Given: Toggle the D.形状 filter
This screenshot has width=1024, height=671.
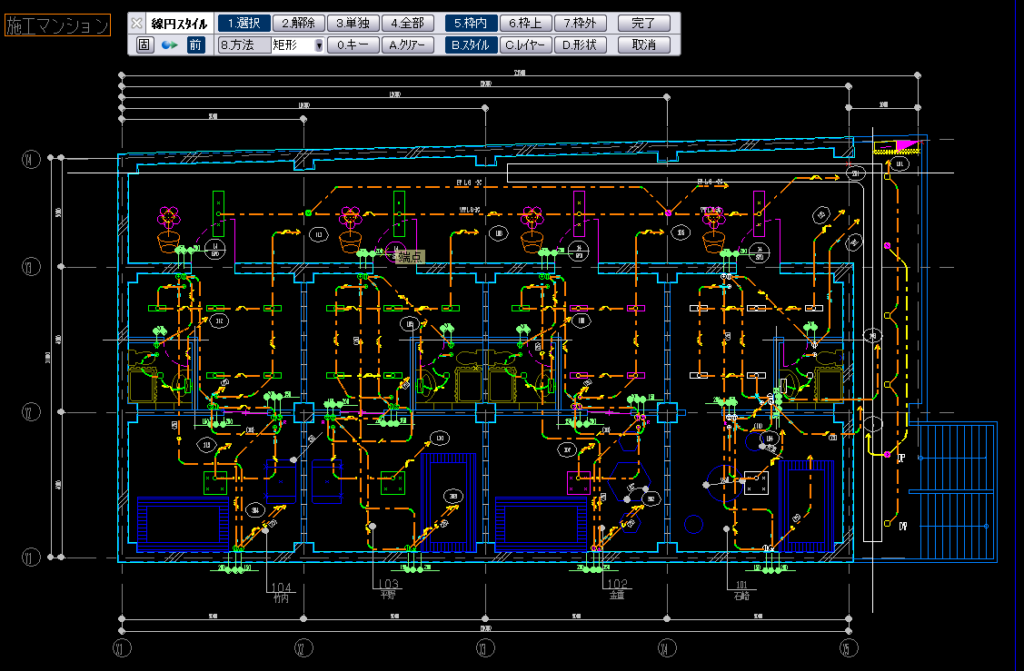Looking at the screenshot, I should 580,45.
